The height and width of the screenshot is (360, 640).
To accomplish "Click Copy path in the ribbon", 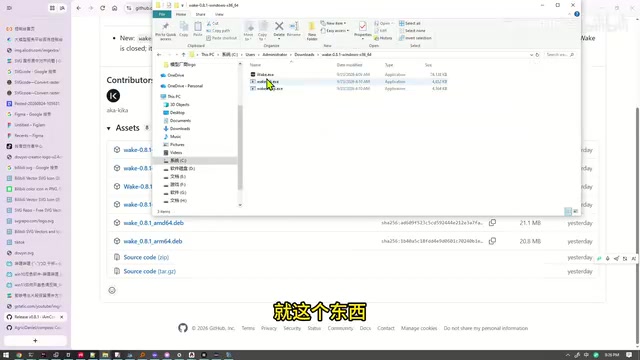I will coord(218,31).
